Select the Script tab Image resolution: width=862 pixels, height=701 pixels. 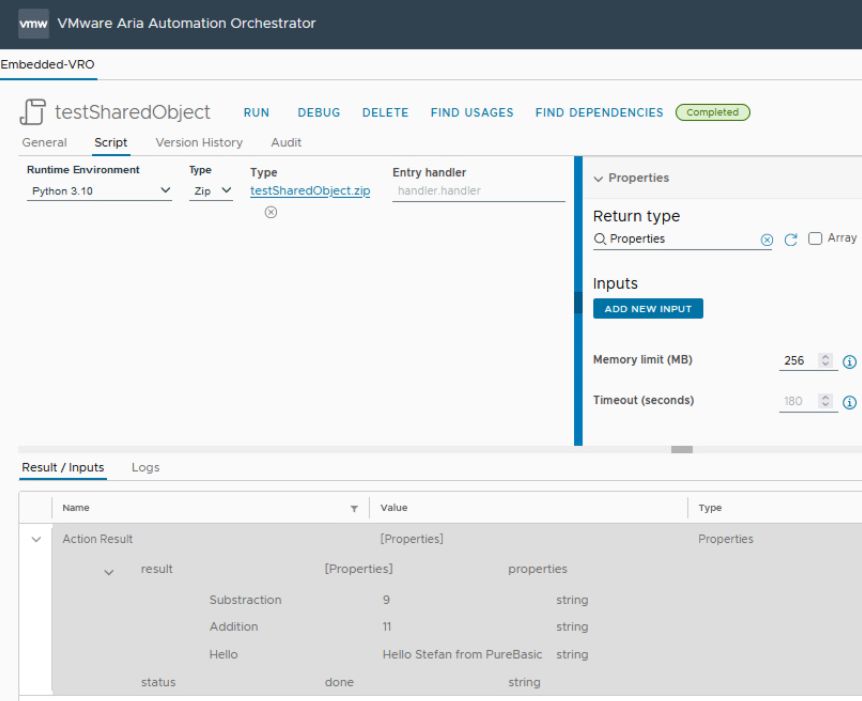point(110,142)
